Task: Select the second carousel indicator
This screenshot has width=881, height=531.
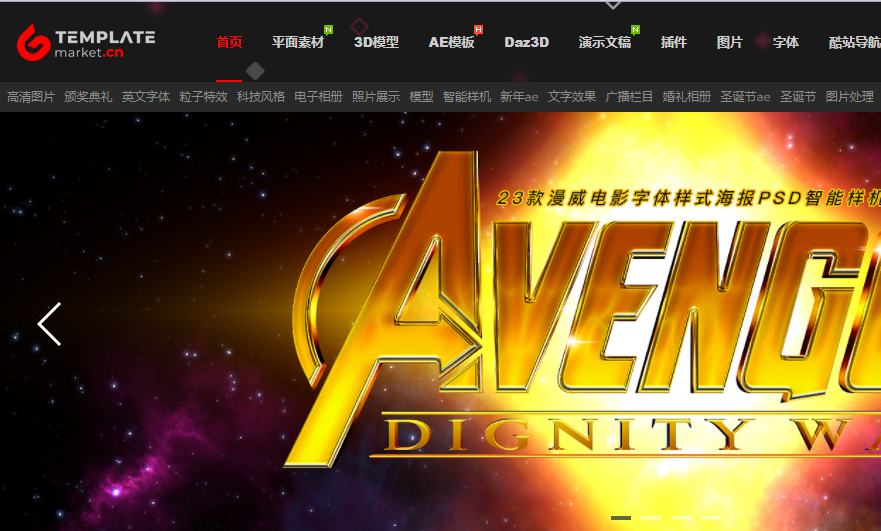Action: (x=651, y=518)
